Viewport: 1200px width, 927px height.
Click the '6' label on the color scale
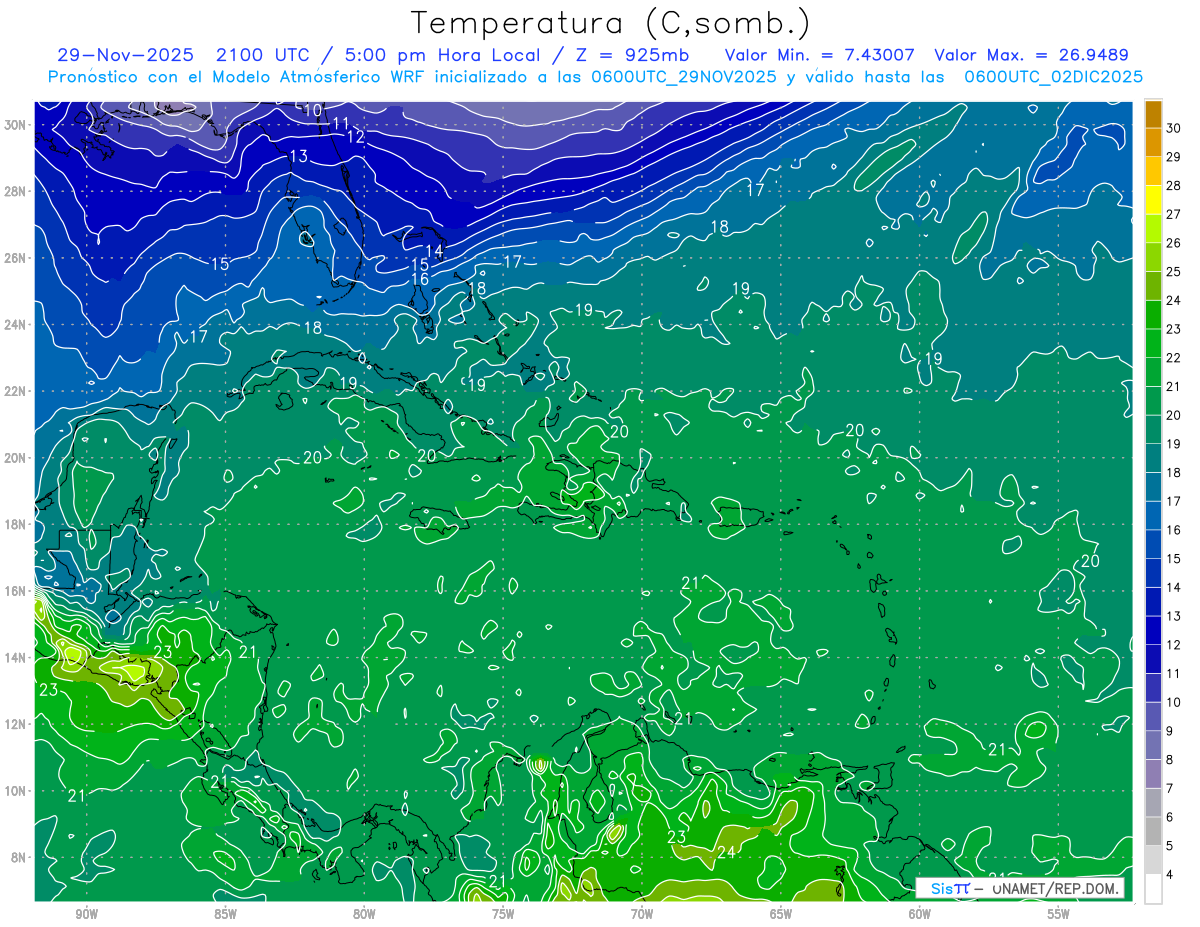1169,817
